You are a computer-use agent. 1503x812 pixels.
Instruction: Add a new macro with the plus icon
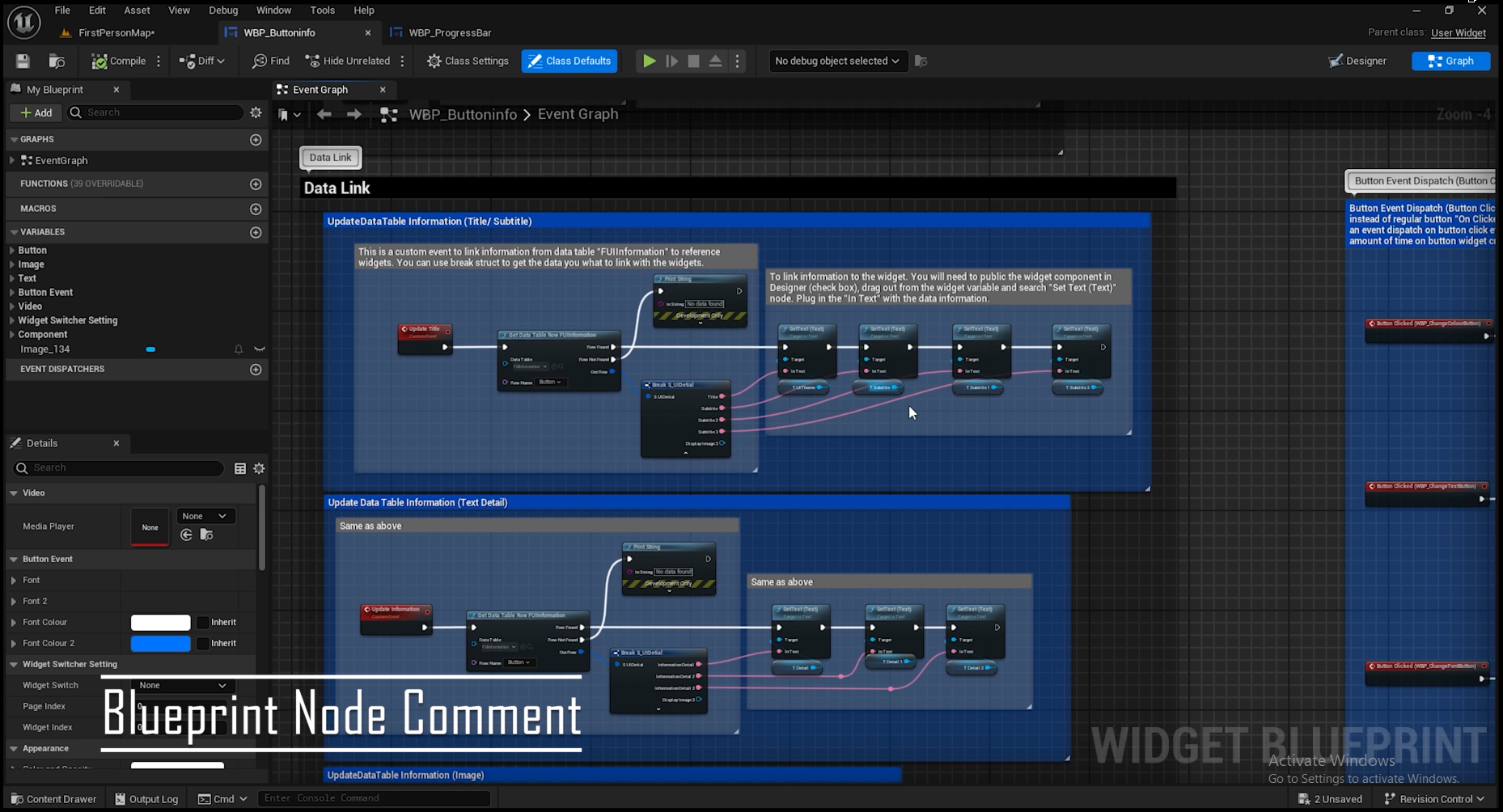point(256,209)
